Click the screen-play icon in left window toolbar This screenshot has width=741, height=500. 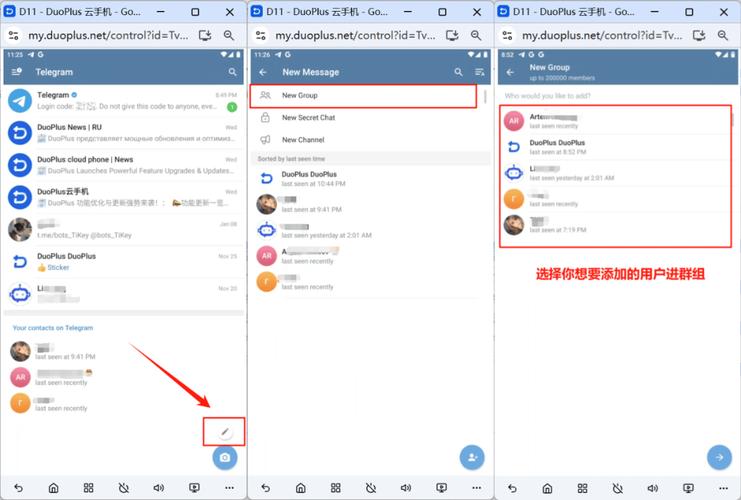coord(194,488)
